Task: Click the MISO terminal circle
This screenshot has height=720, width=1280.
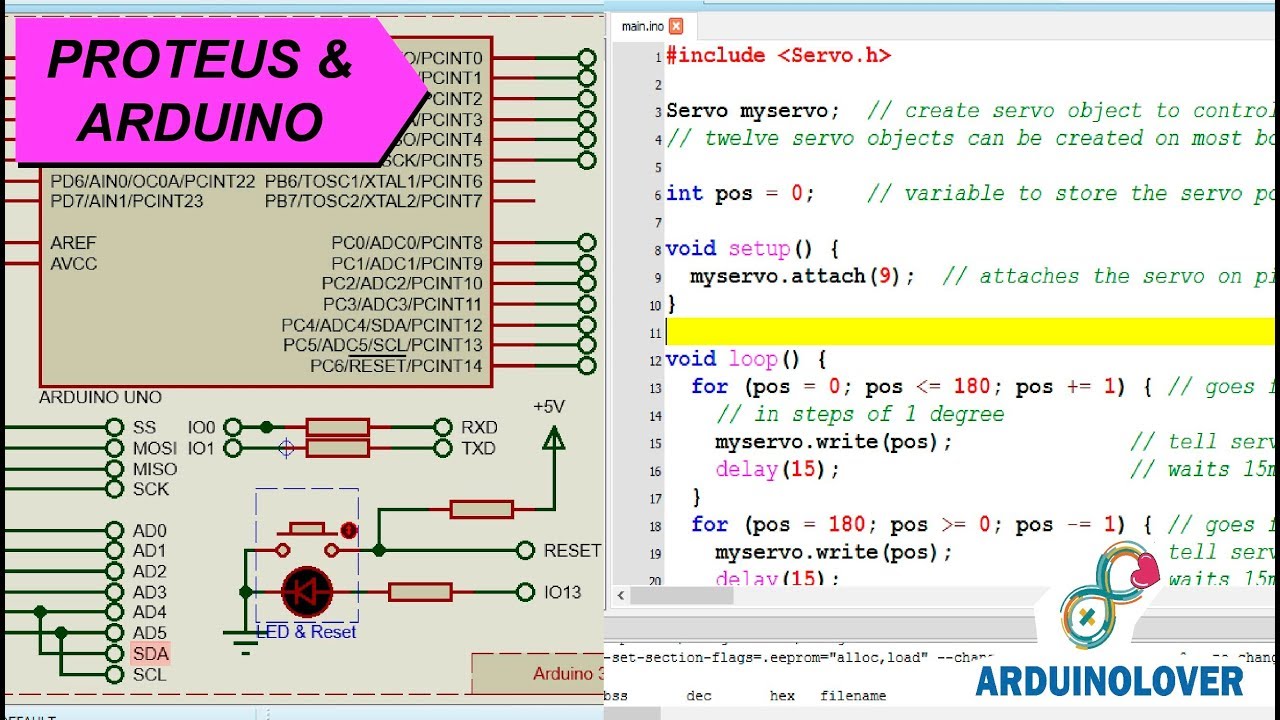Action: pyautogui.click(x=114, y=469)
